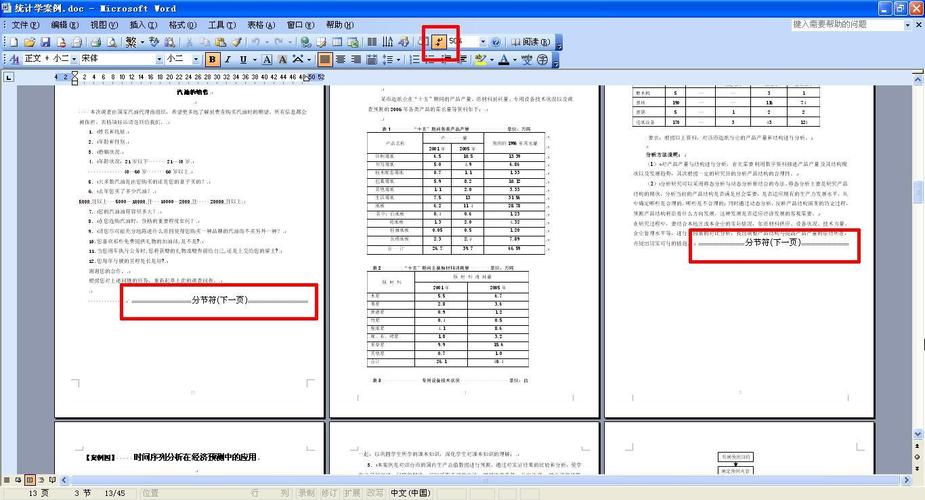Screen dimensions: 925x500
Task: Toggle Bold formatting
Action: (x=212, y=59)
